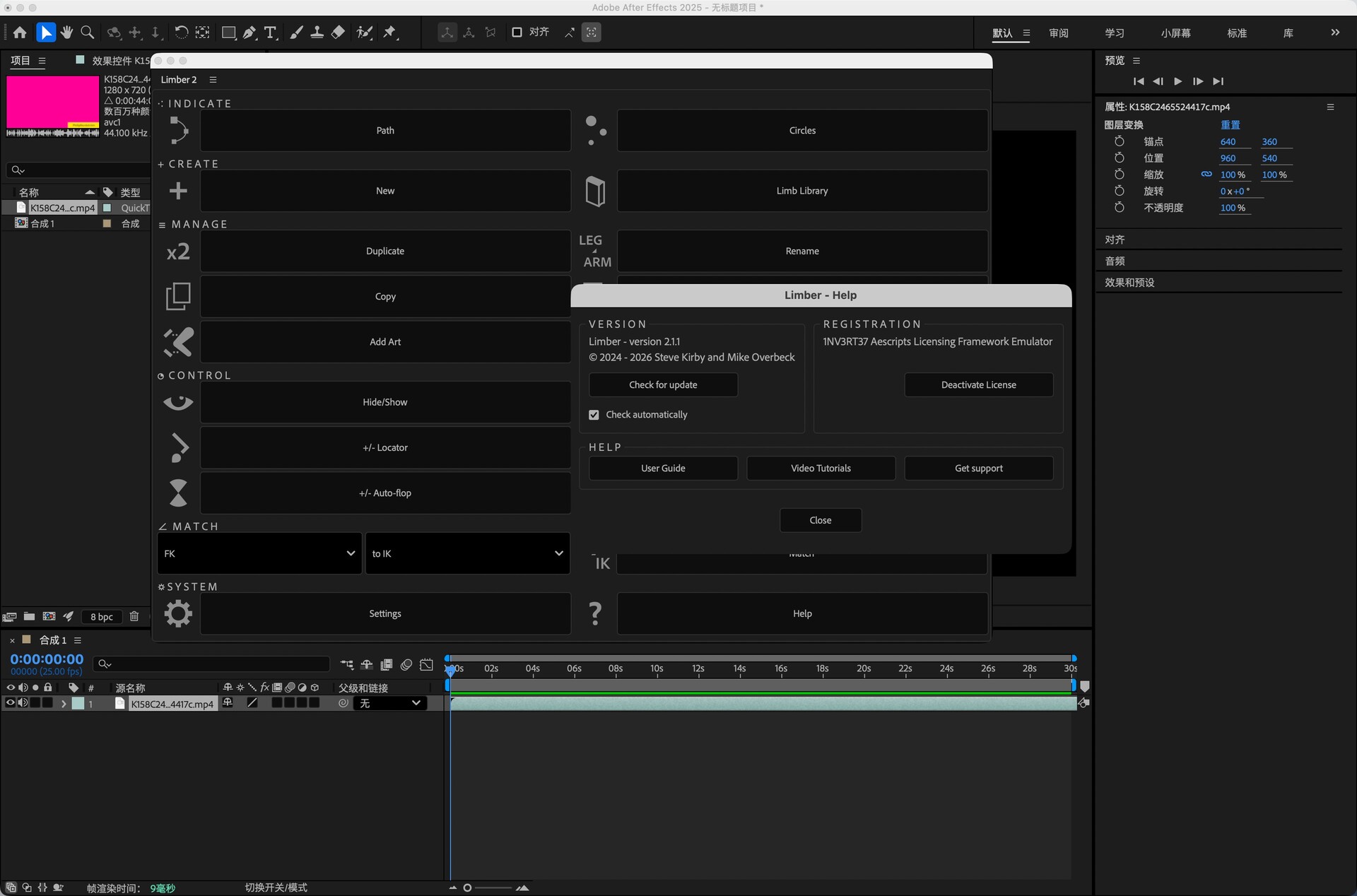Open the 效果和预设 panel
1357x896 pixels.
1129,283
